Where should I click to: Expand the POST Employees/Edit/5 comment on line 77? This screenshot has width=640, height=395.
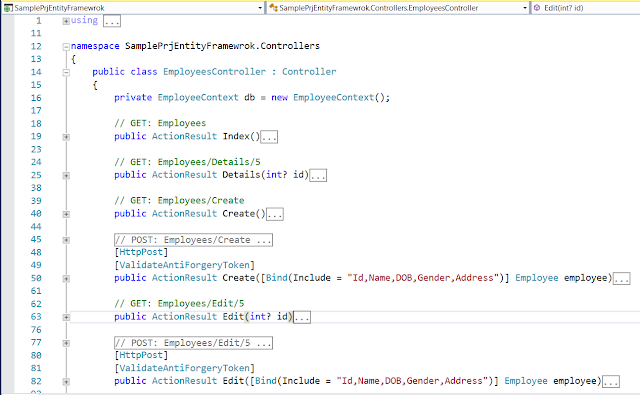pos(66,343)
